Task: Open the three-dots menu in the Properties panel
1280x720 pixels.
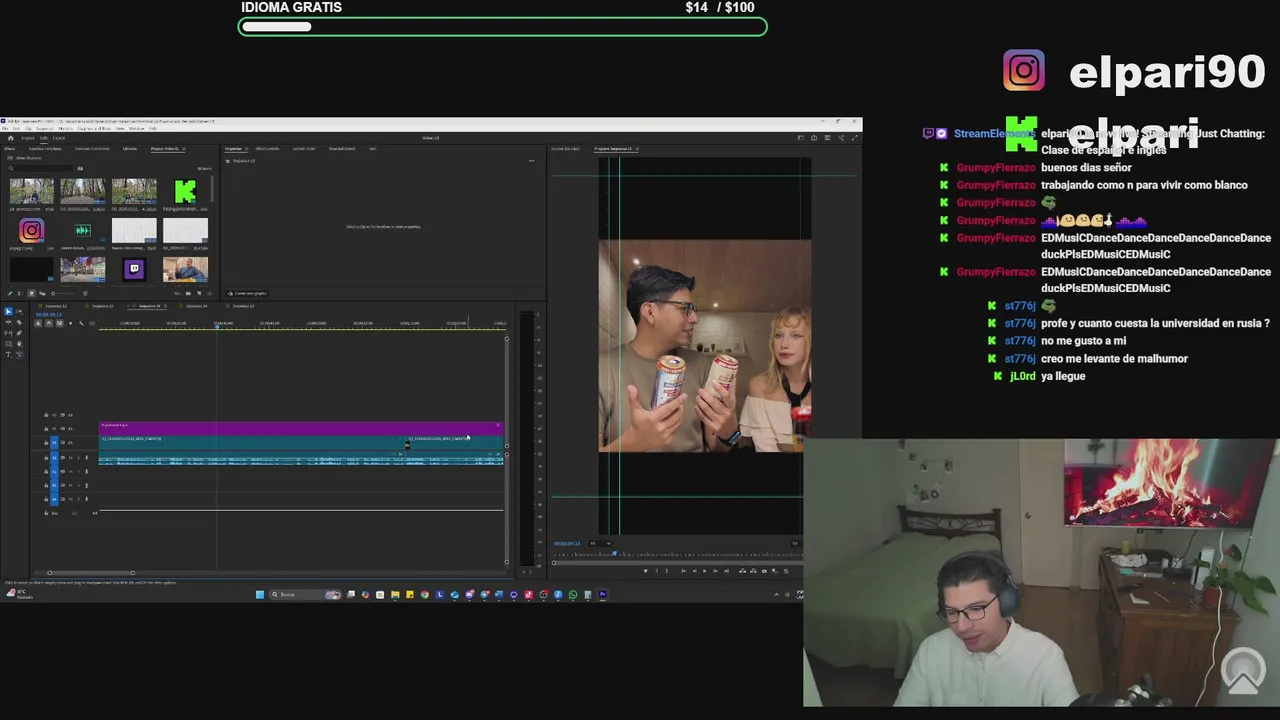Action: click(531, 161)
